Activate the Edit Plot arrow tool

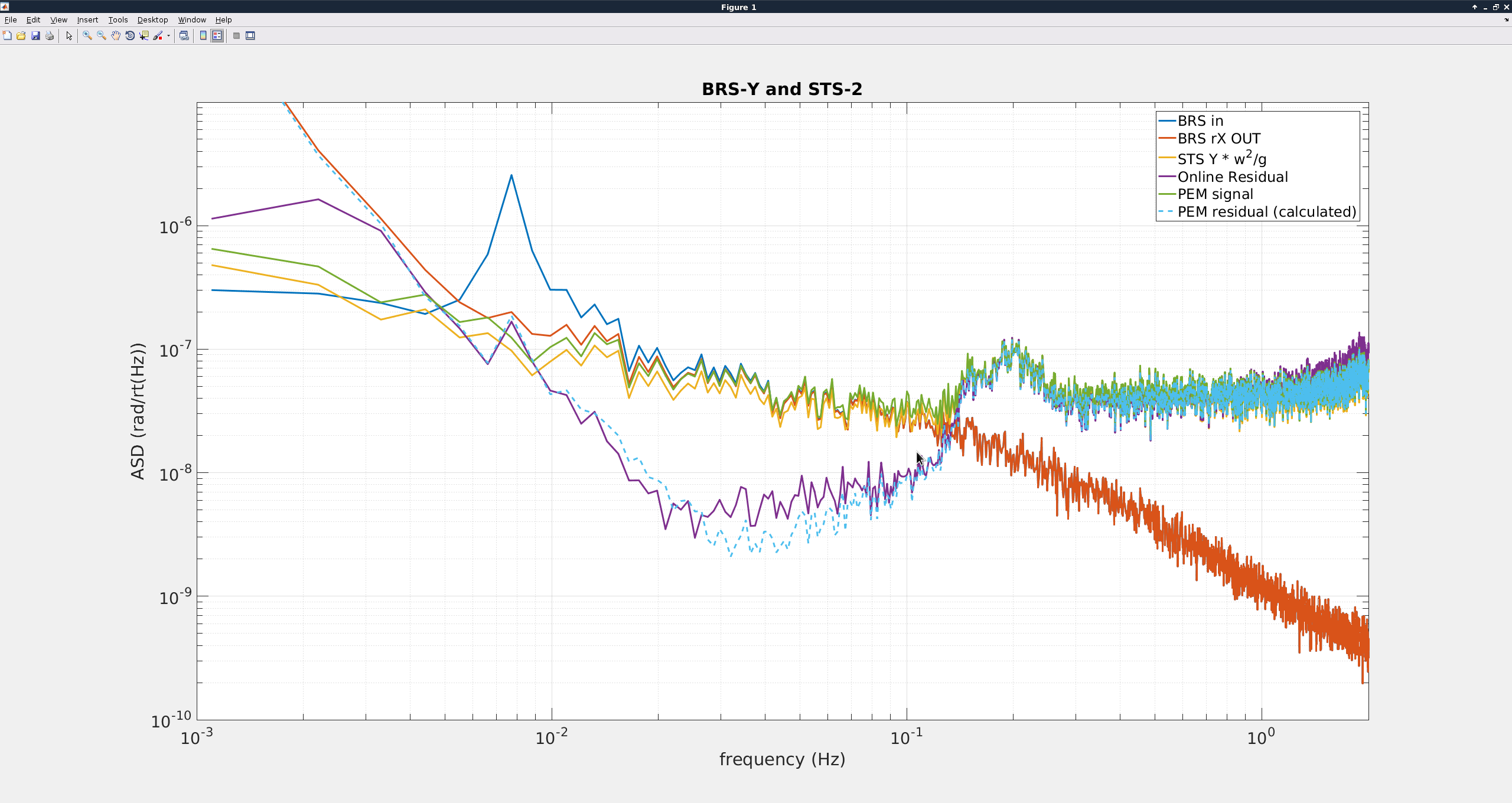(69, 36)
